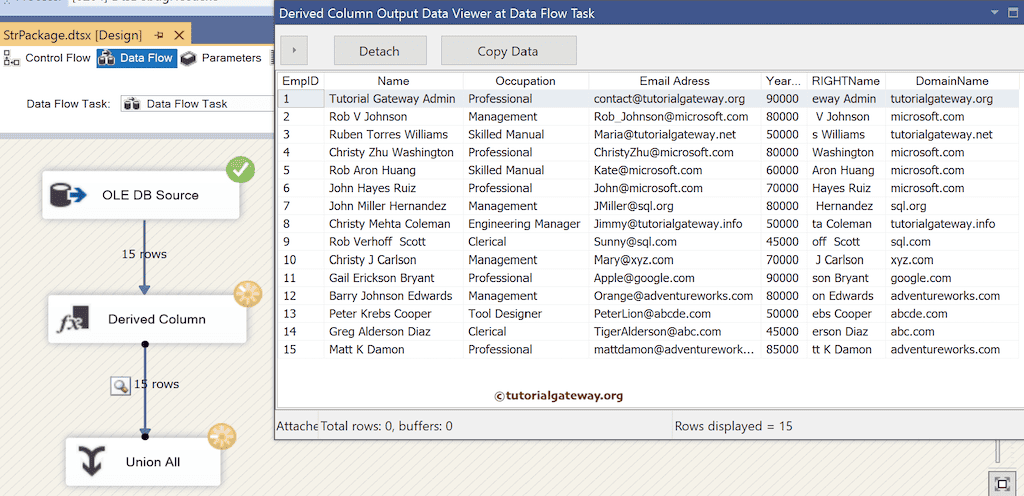Click cell 'Tutorial Gateway Admin'

(394, 99)
